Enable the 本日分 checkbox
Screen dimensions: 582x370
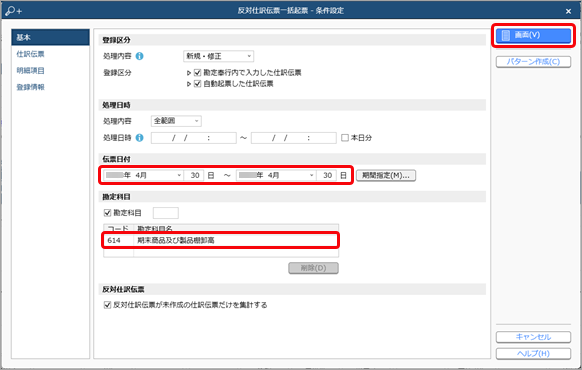click(x=345, y=138)
